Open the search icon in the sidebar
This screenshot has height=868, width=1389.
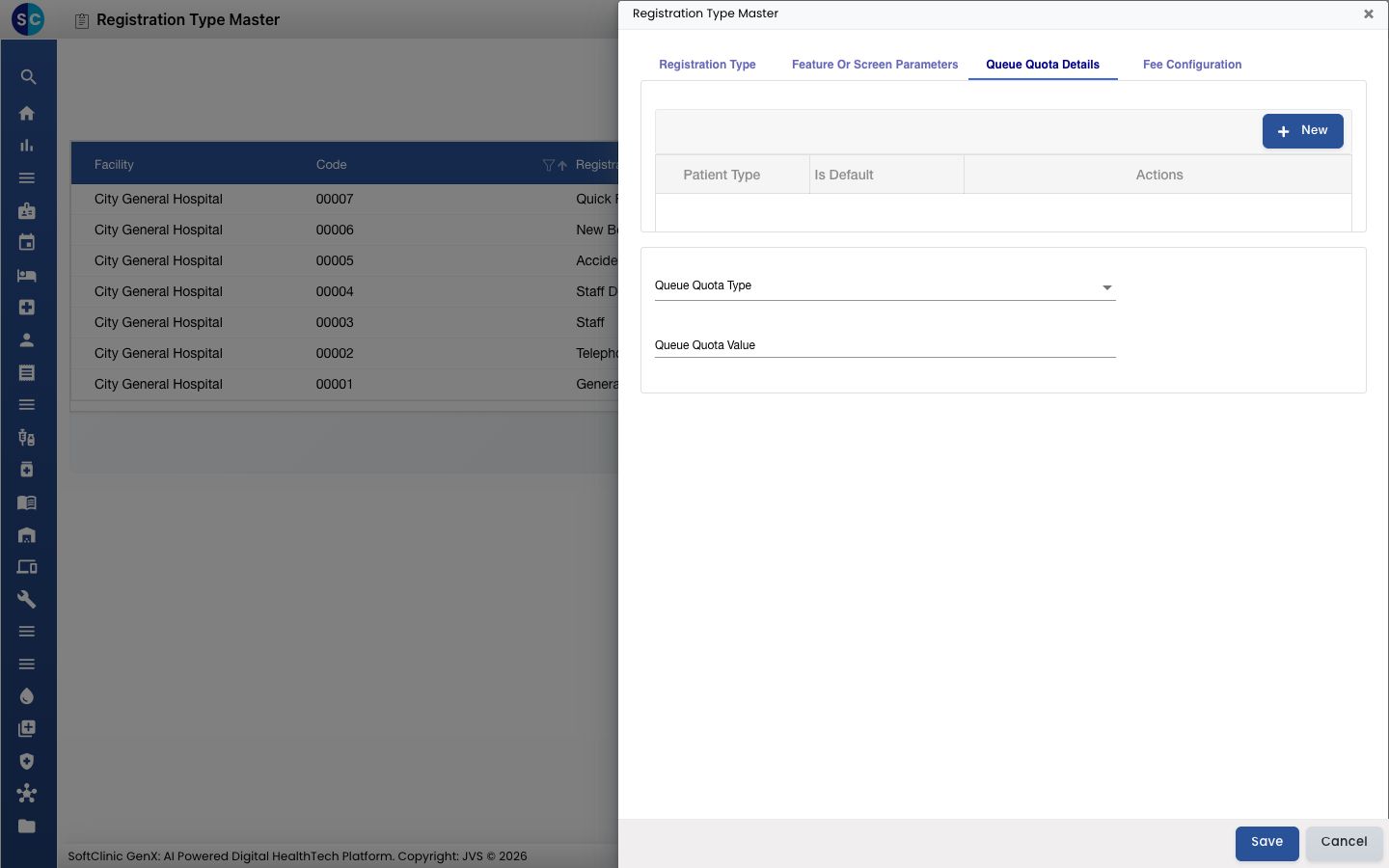tap(28, 77)
